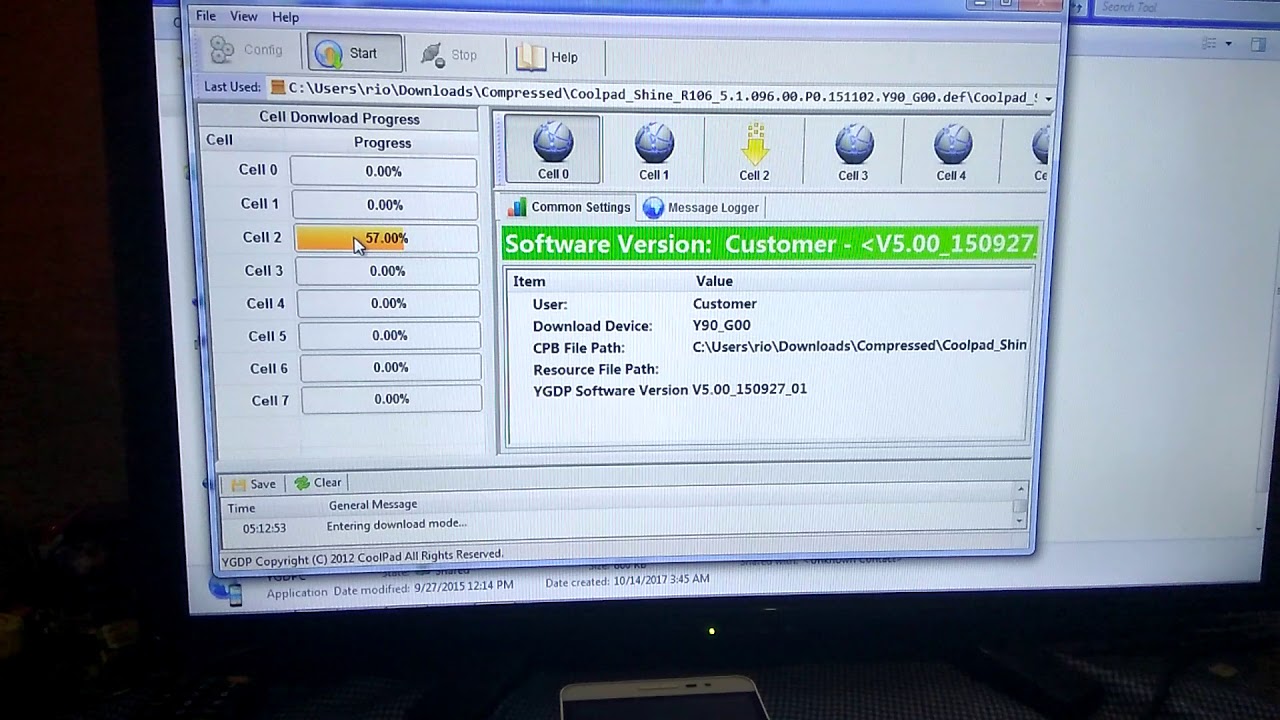Click the Cell 0 progress bar
Image resolution: width=1280 pixels, height=720 pixels.
(x=384, y=171)
